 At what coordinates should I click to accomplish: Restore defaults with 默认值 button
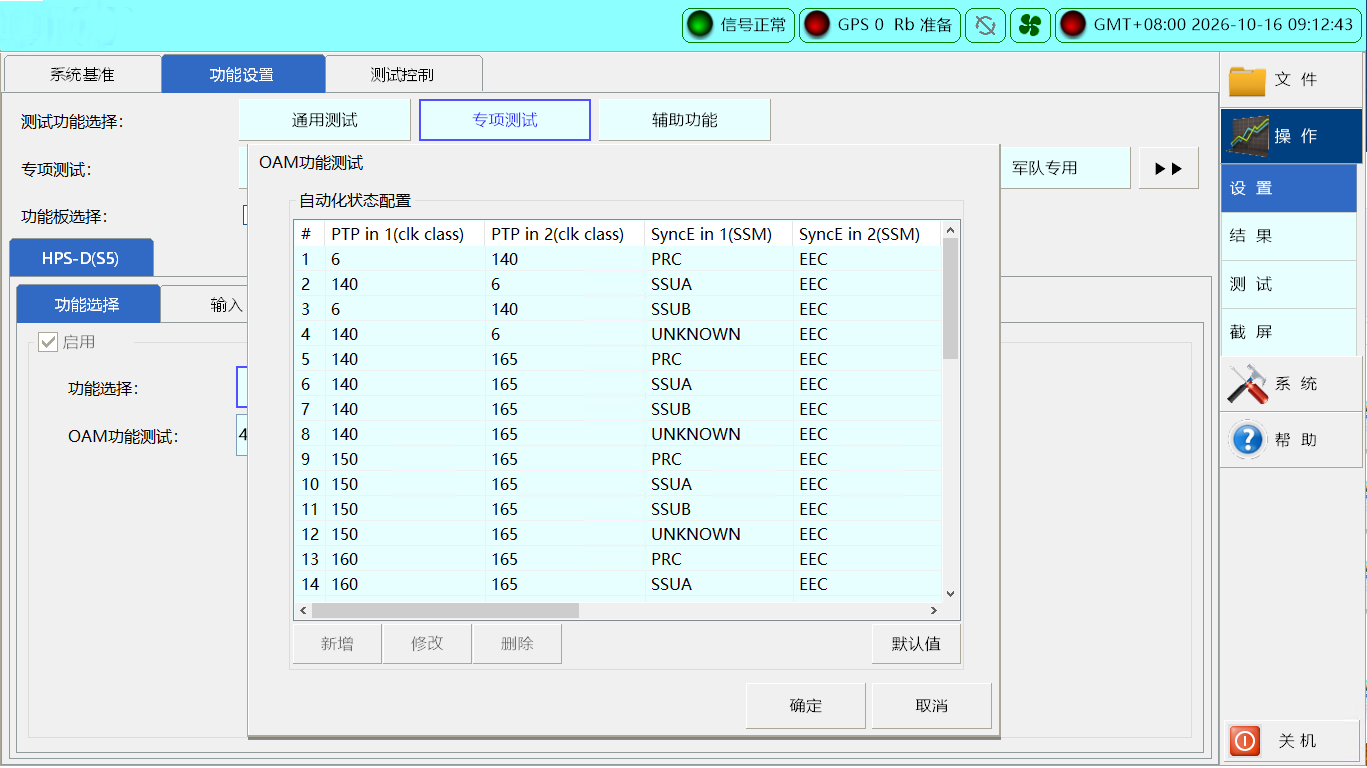(916, 644)
